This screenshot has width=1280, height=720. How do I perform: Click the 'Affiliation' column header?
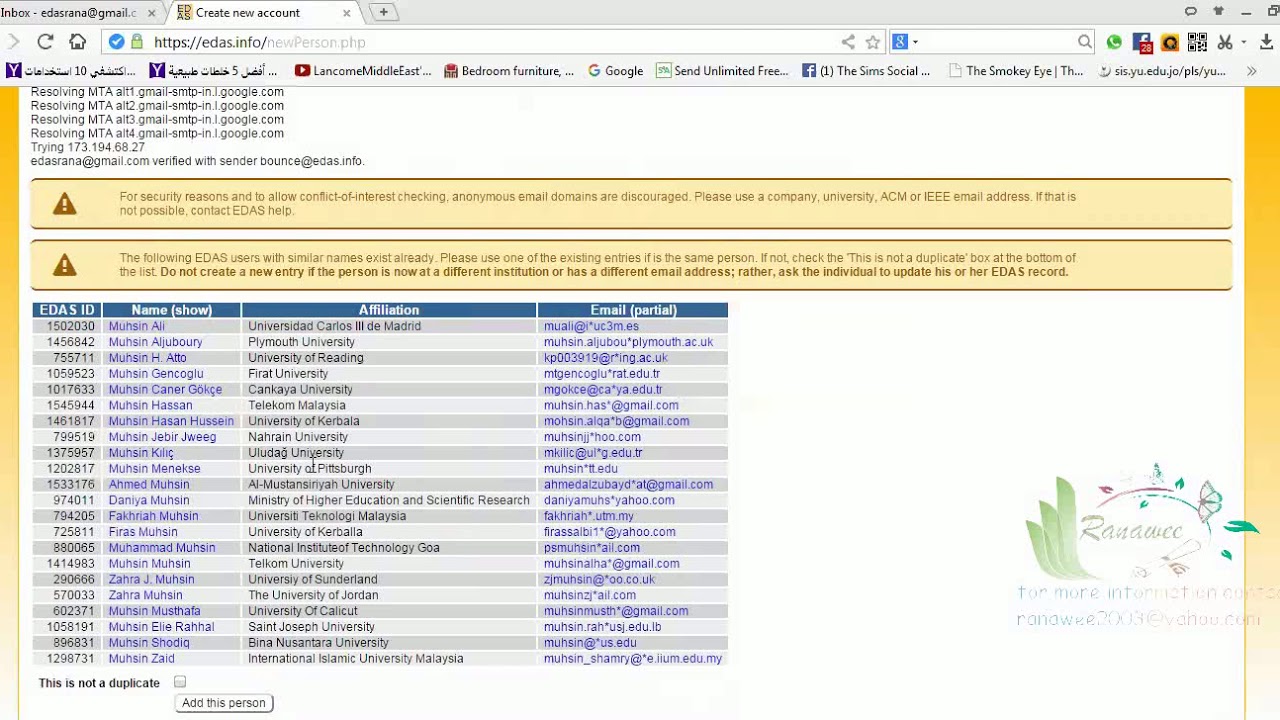389,310
